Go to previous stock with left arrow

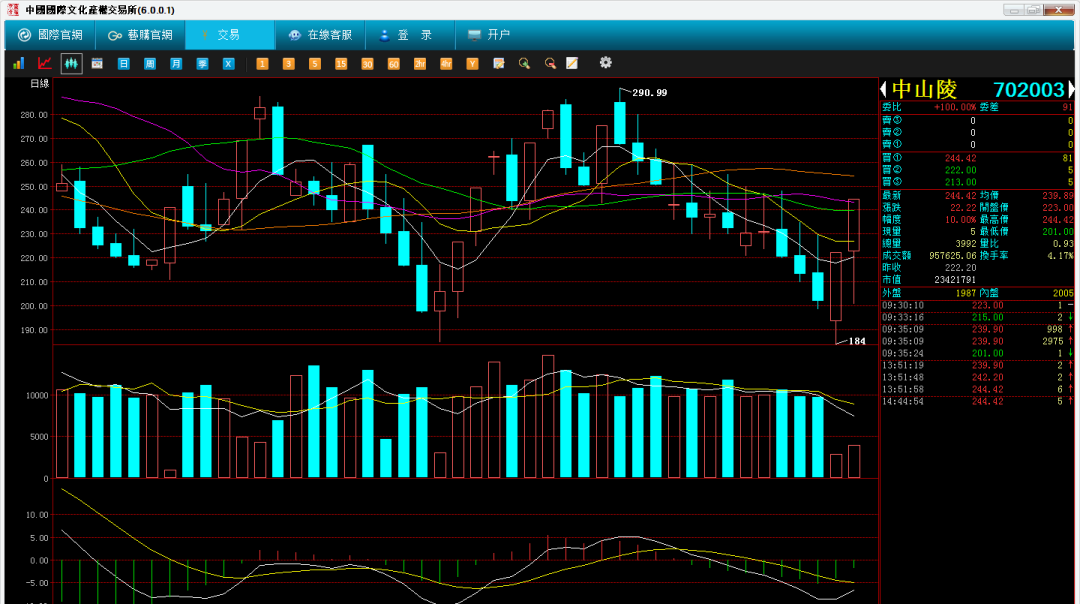click(884, 89)
